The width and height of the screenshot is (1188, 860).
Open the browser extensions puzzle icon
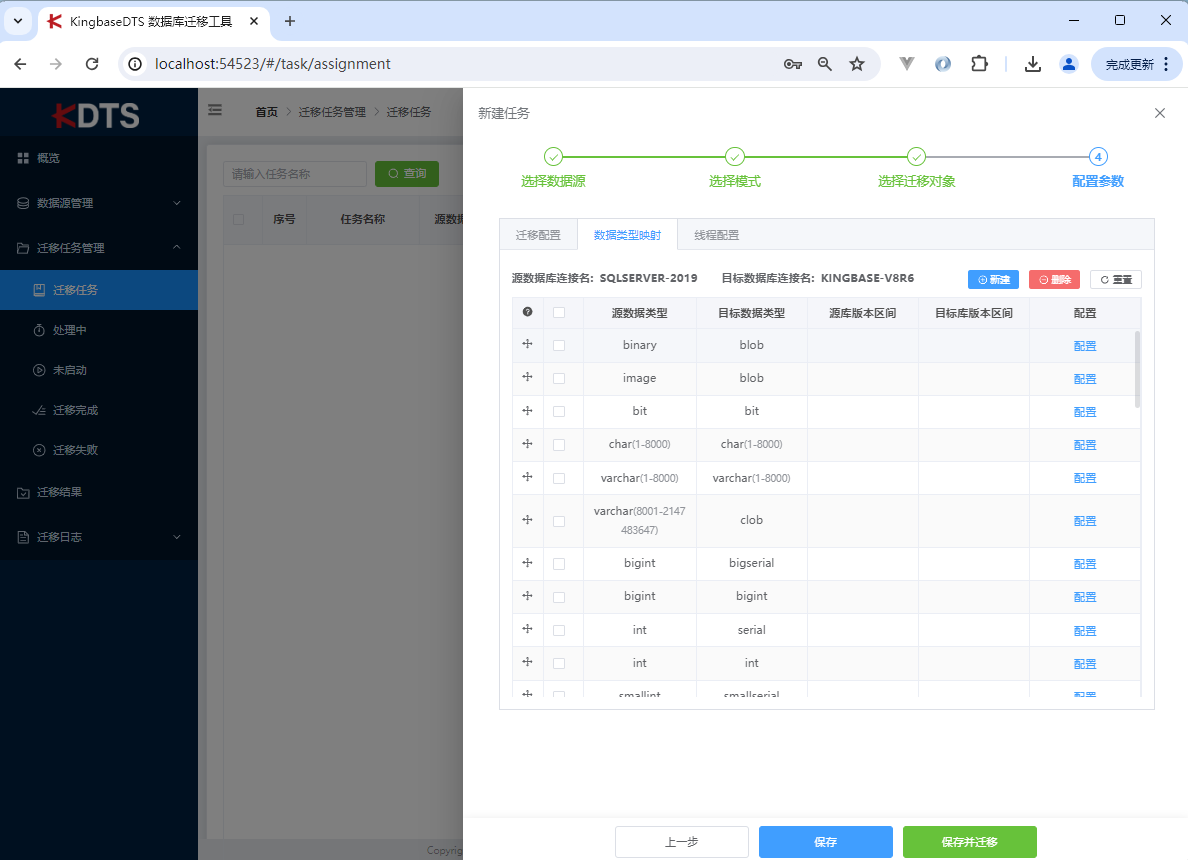[979, 64]
